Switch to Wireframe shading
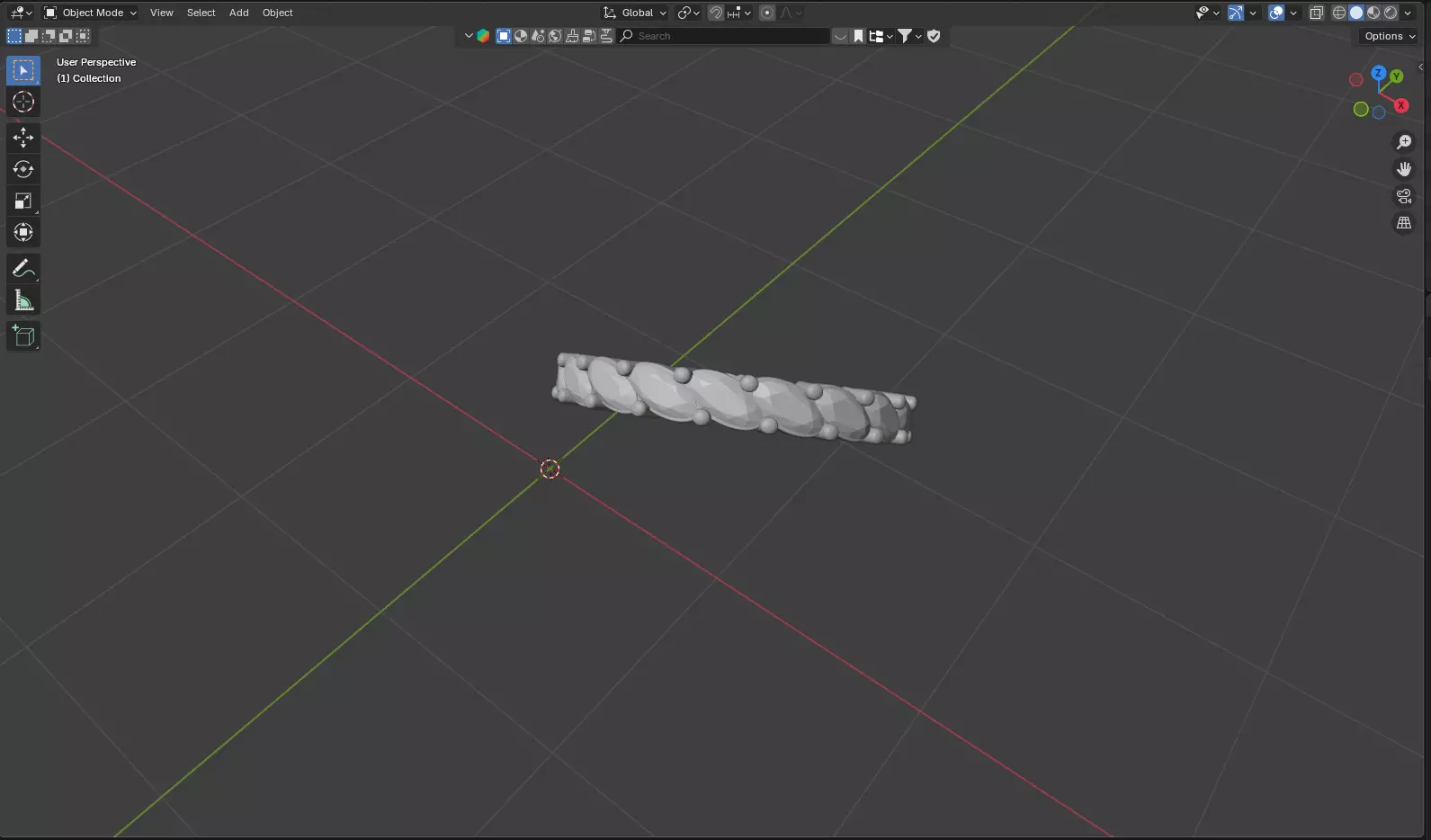Viewport: 1431px width, 840px height. [1339, 13]
